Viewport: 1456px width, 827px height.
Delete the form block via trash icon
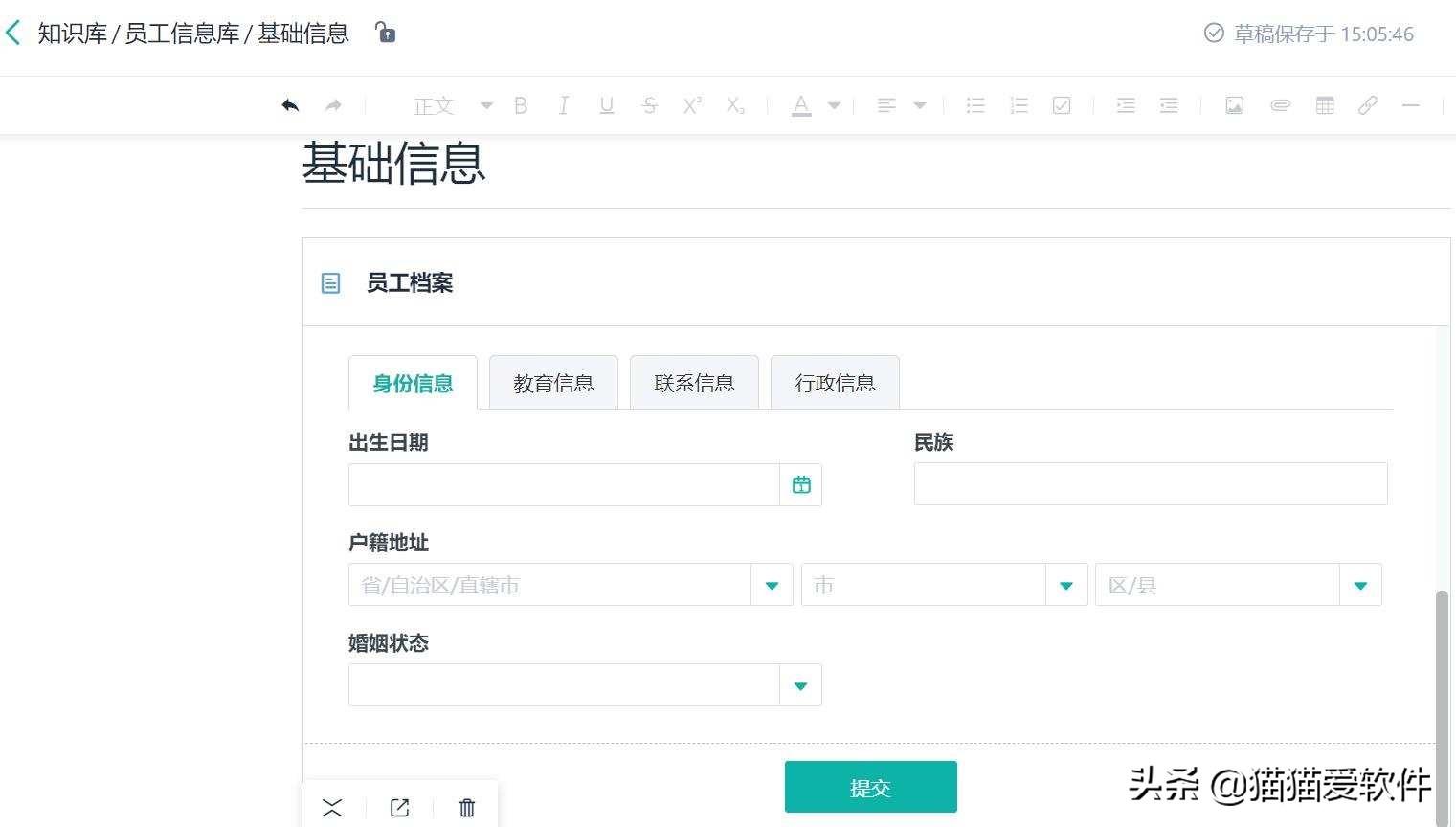click(466, 807)
